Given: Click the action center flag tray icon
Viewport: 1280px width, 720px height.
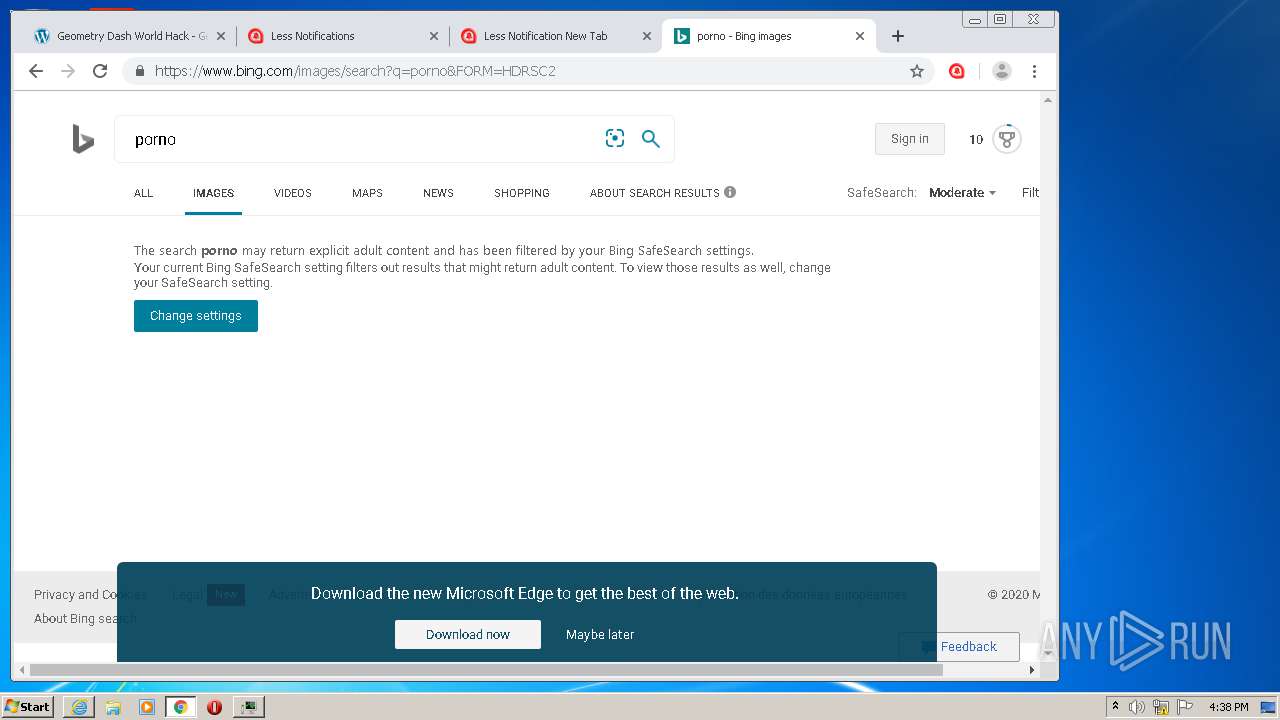Looking at the screenshot, I should [1185, 707].
